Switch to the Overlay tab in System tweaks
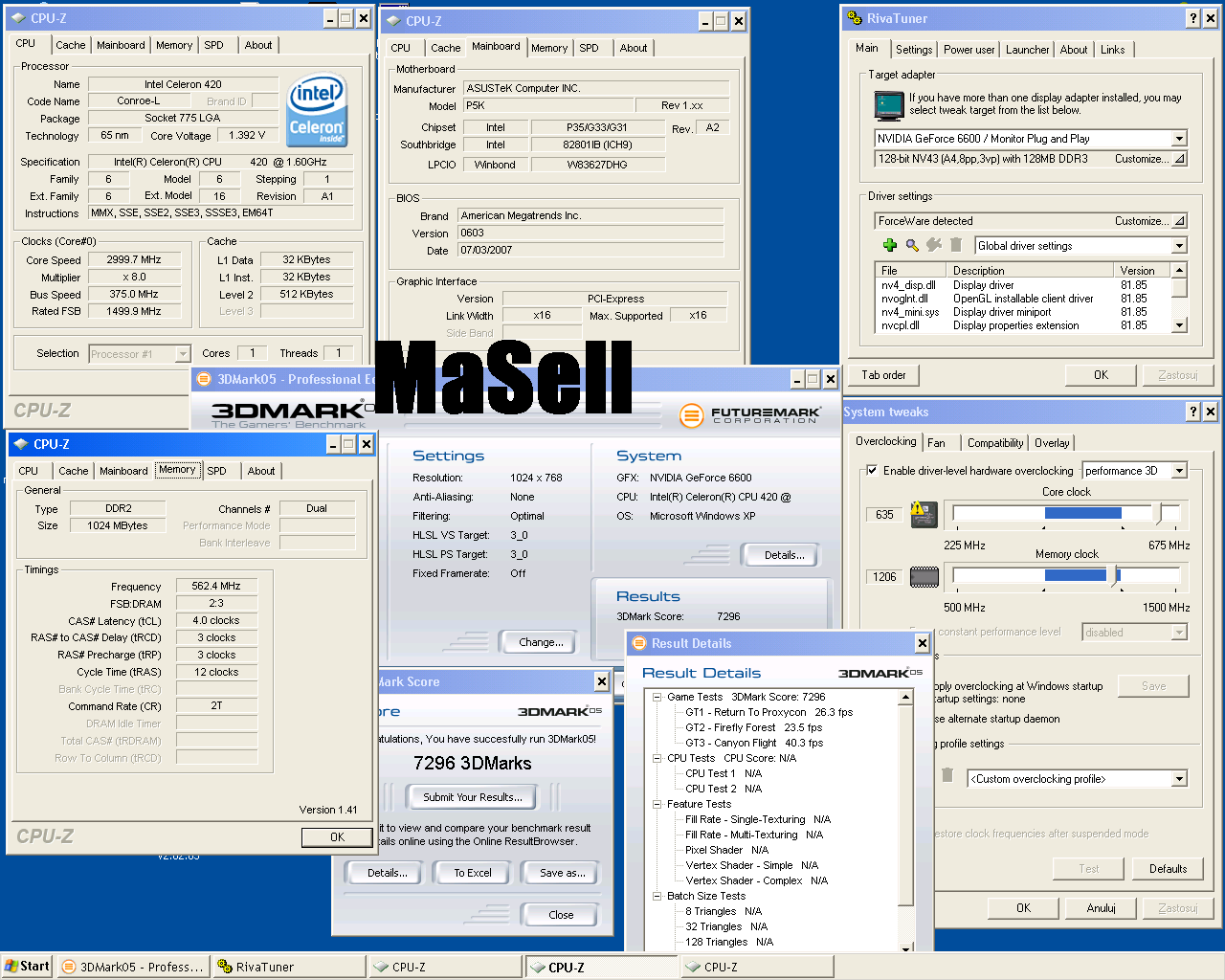This screenshot has height=980, width=1225. 1052,443
